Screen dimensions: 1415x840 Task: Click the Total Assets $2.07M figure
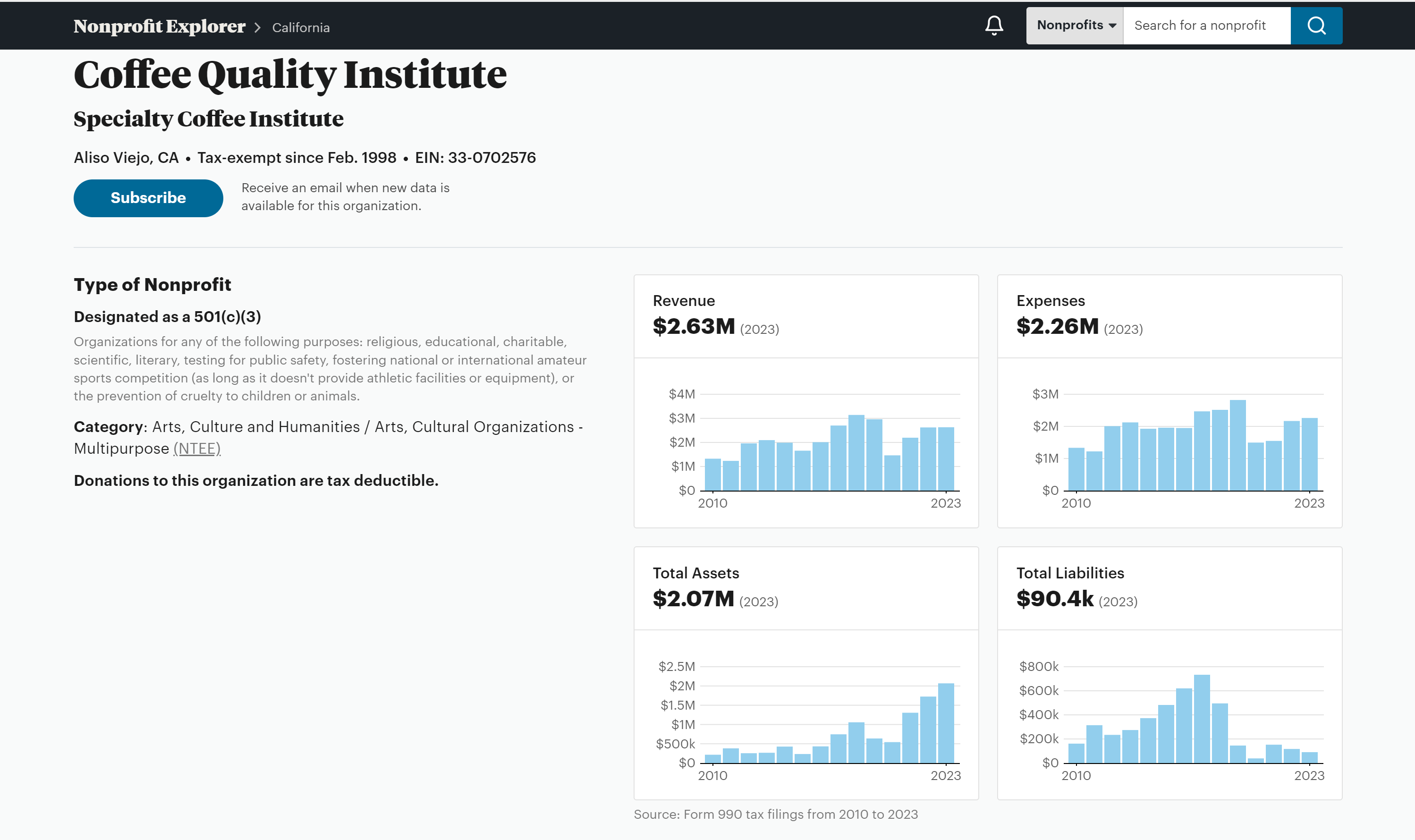pyautogui.click(x=693, y=599)
